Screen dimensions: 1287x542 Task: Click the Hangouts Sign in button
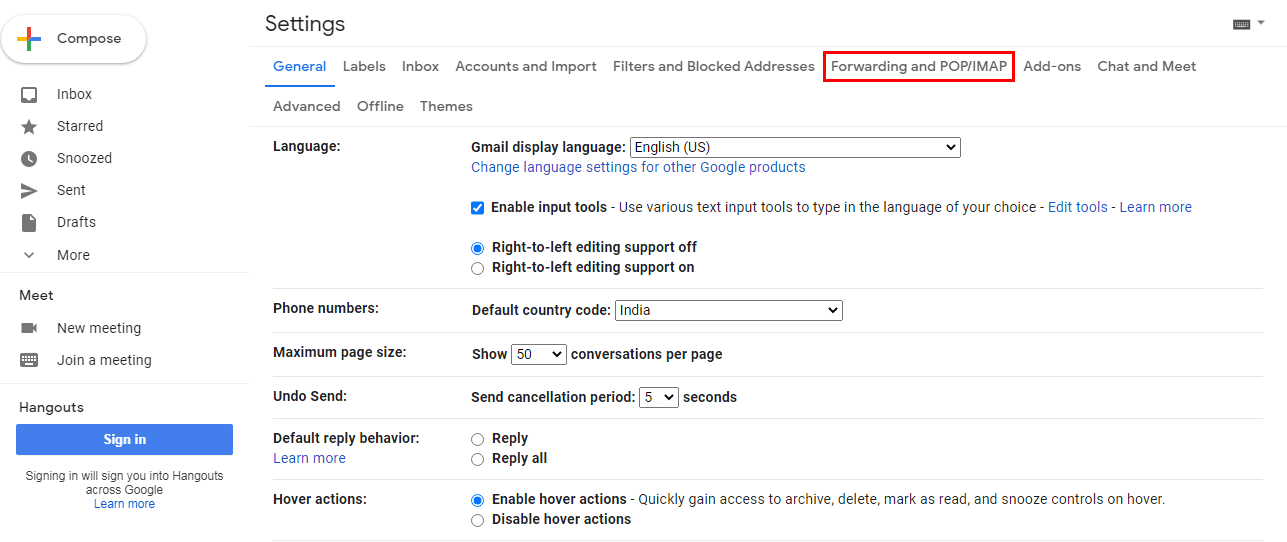pyautogui.click(x=124, y=440)
